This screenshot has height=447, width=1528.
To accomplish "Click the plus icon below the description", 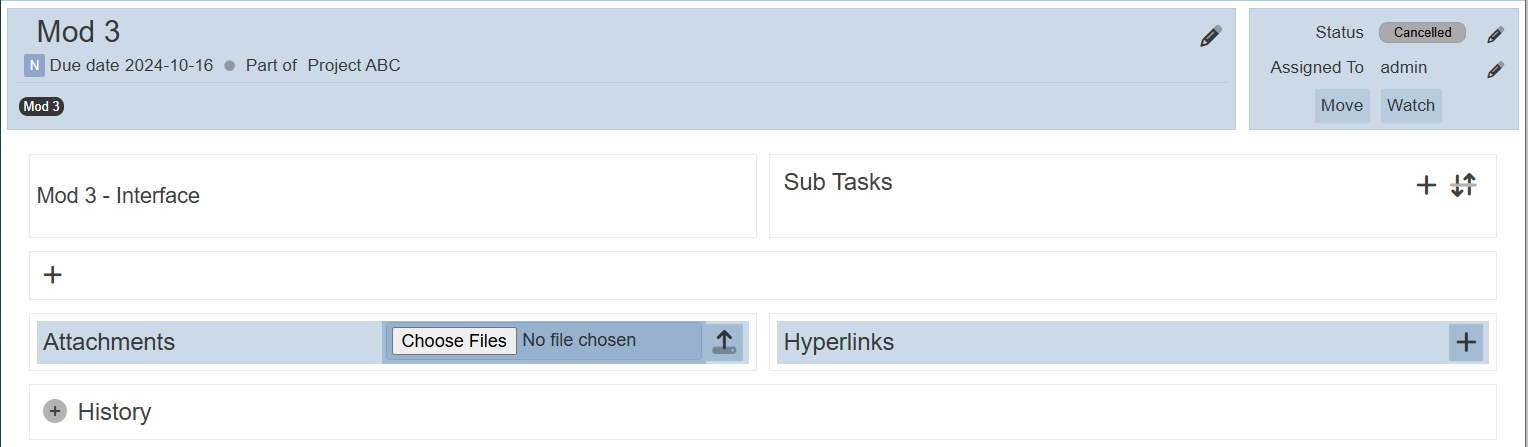I will (x=53, y=275).
